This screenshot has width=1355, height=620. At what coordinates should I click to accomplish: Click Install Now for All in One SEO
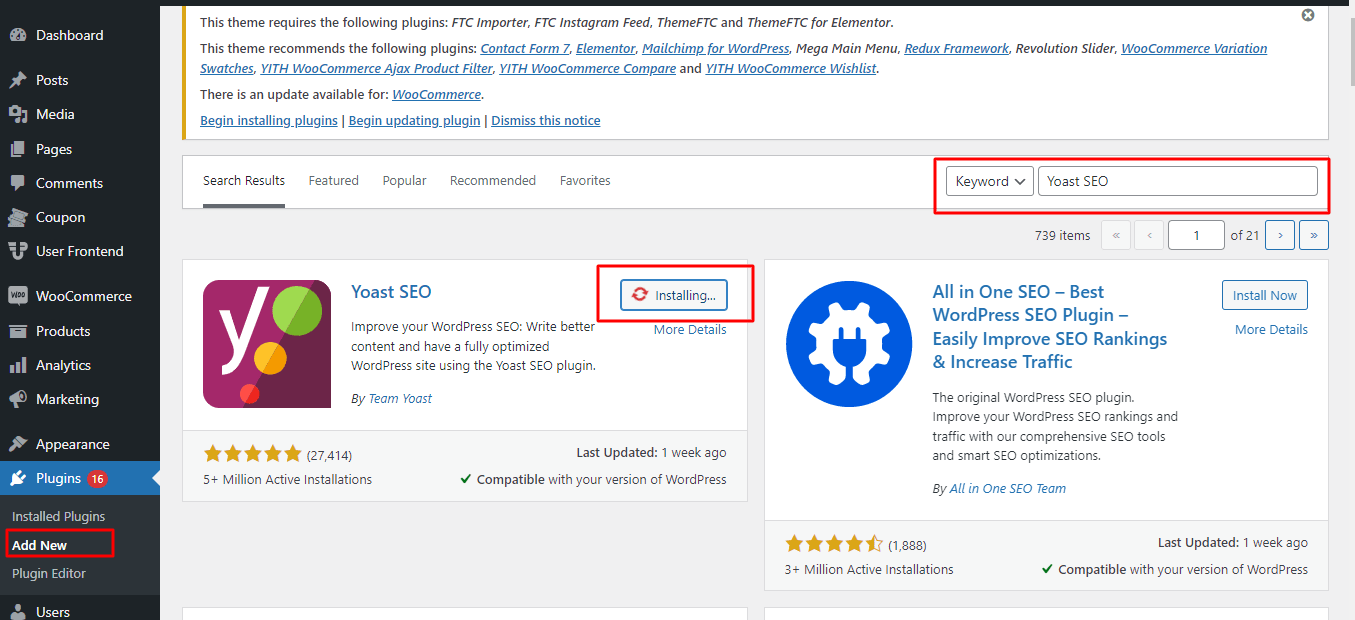(1265, 295)
